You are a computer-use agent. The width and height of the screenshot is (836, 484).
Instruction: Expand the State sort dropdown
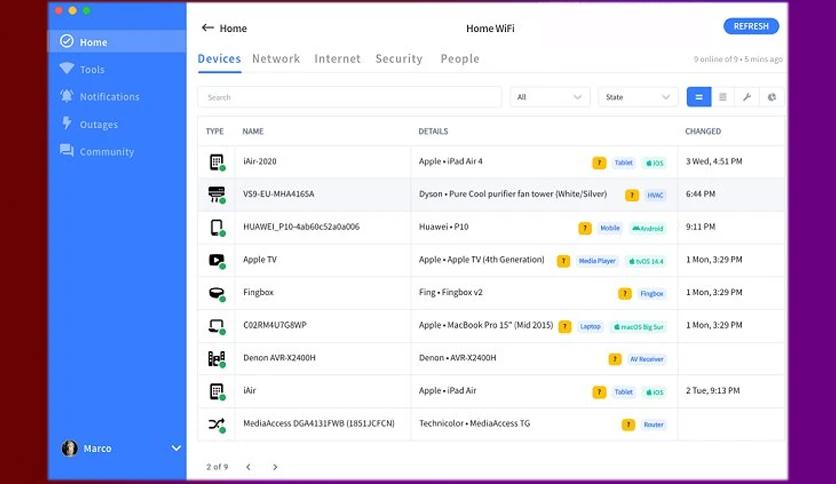[x=638, y=97]
